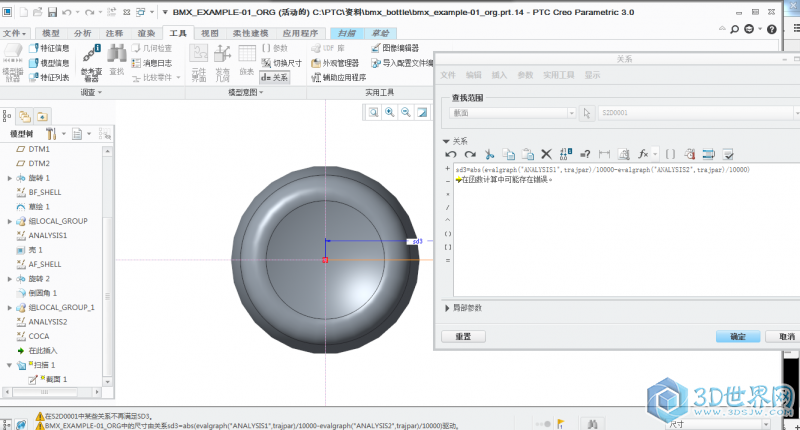Switch to the 分析 ribbon tab
The width and height of the screenshot is (800, 430).
(x=82, y=33)
